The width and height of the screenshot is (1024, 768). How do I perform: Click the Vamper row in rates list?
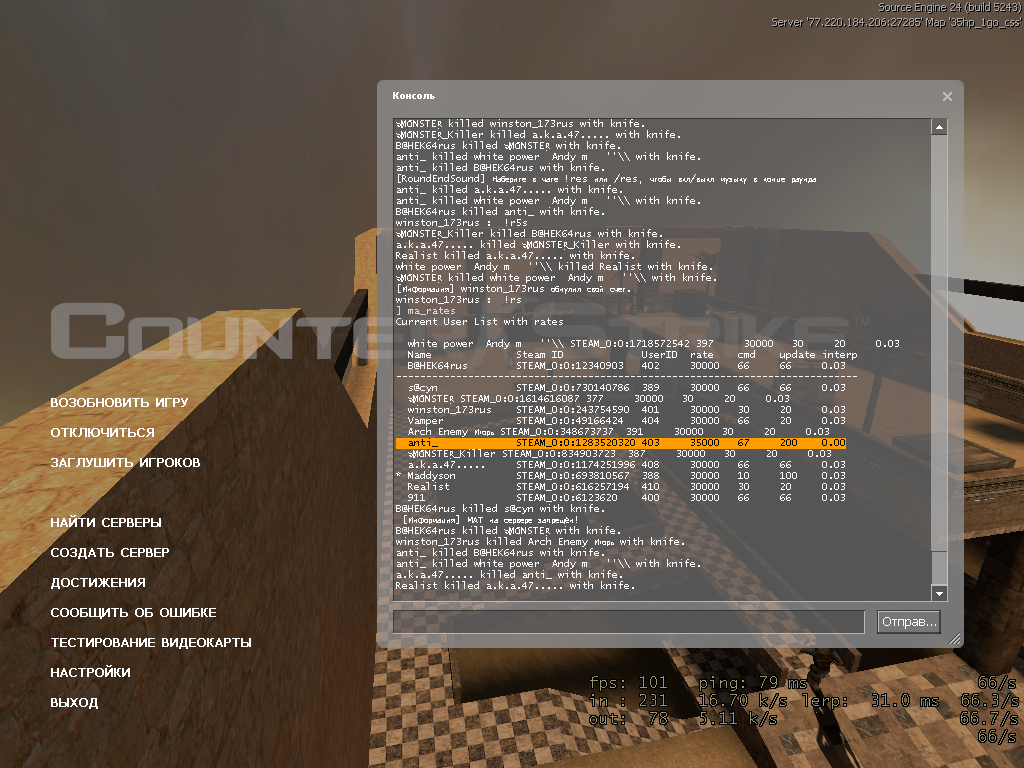(x=626, y=421)
